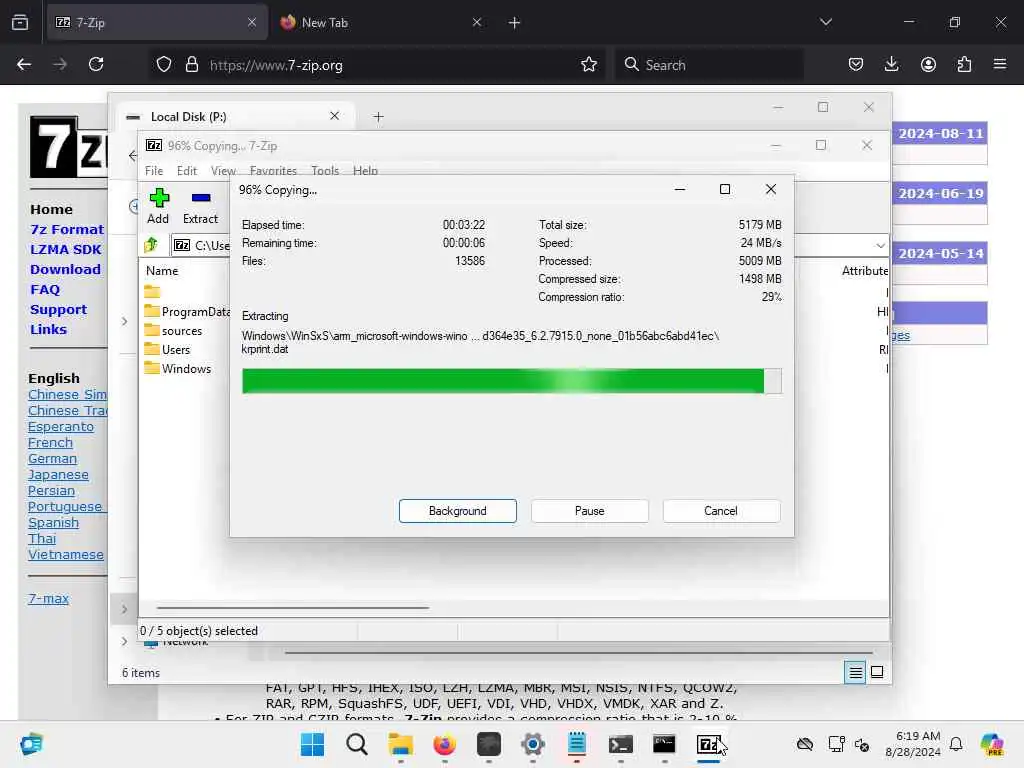Click the Firefox Search field
Viewport: 1024px width, 768px height.
[x=709, y=65]
